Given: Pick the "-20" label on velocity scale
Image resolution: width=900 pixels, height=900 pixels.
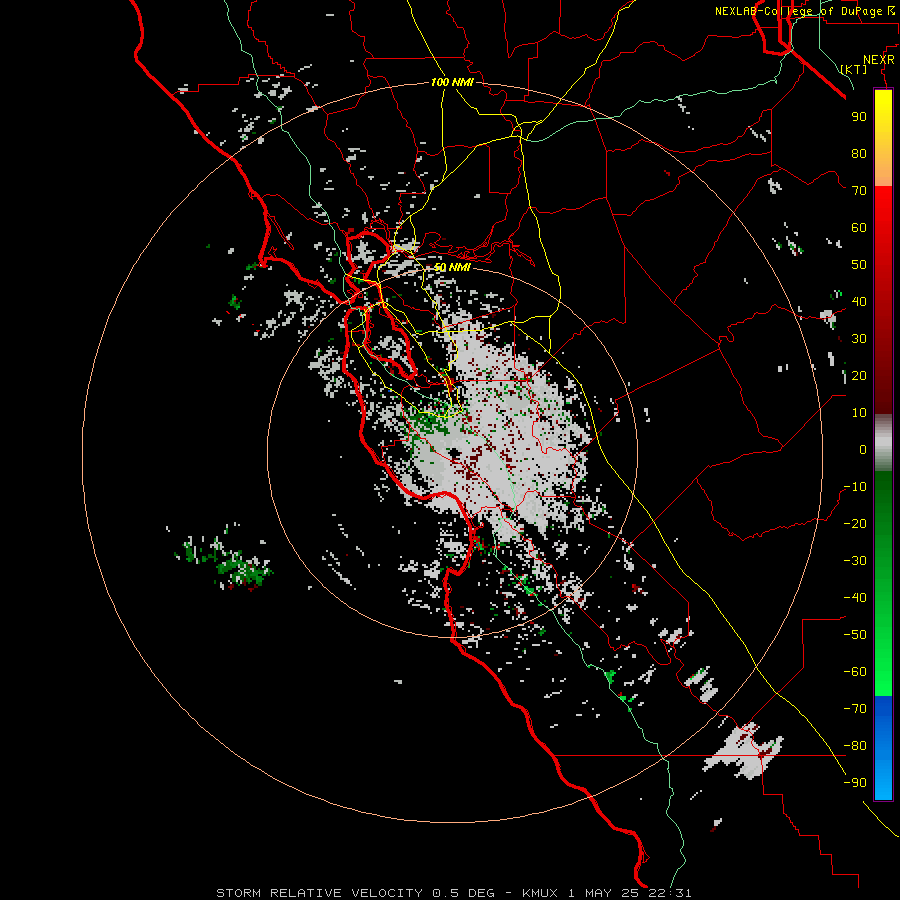Looking at the screenshot, I should (x=855, y=523).
